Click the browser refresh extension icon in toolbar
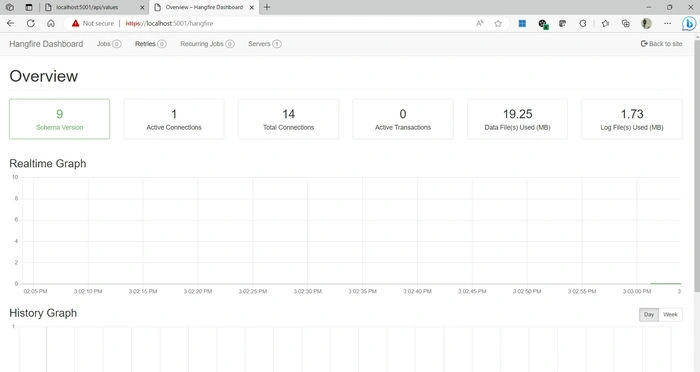 pos(583,23)
